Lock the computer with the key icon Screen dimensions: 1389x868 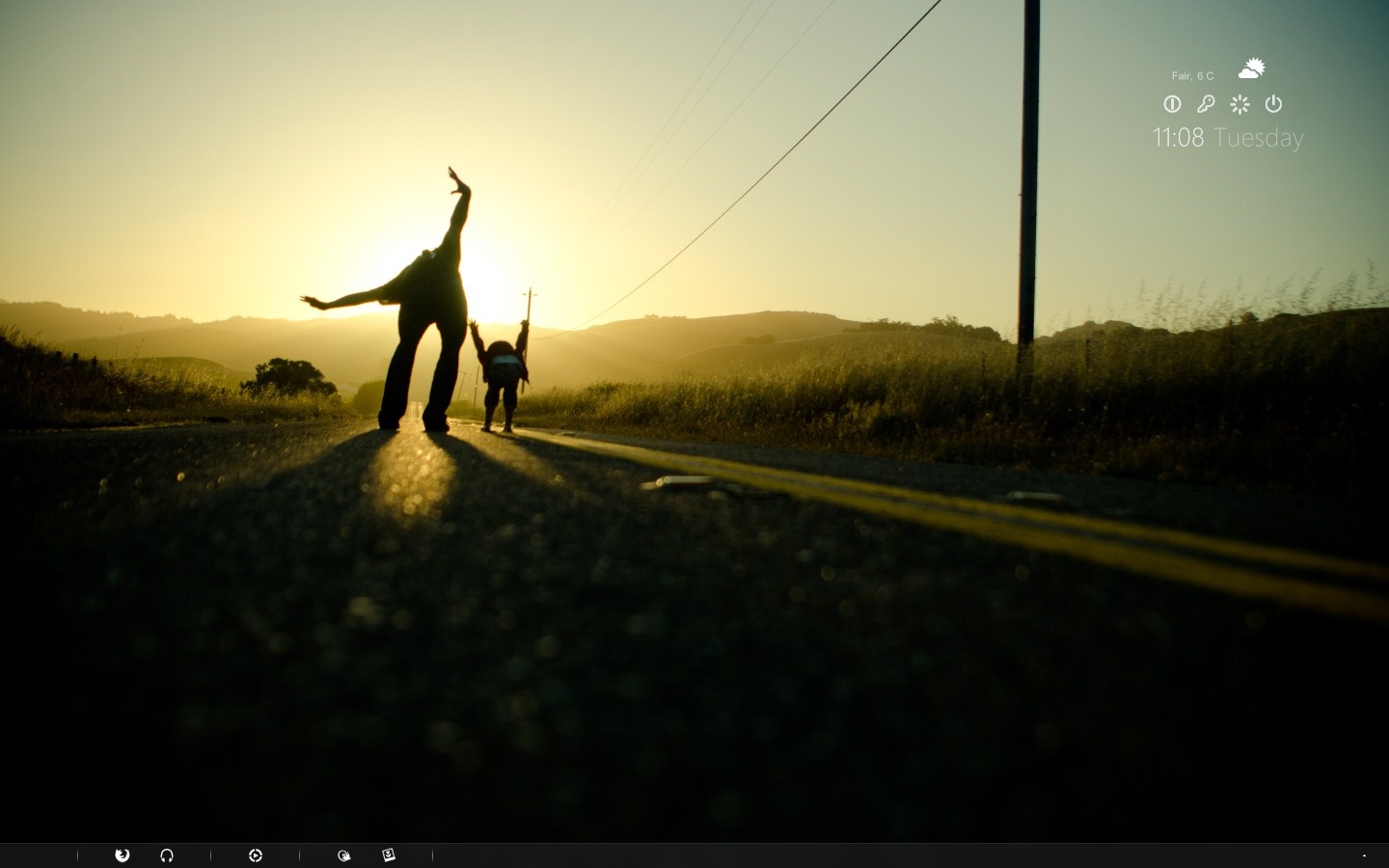[x=1206, y=103]
